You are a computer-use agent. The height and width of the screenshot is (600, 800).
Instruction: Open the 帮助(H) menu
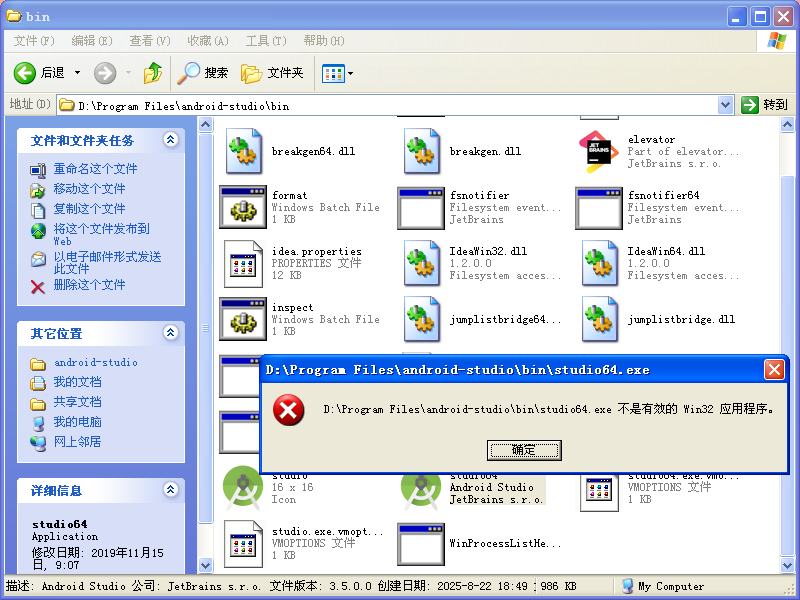tap(323, 41)
